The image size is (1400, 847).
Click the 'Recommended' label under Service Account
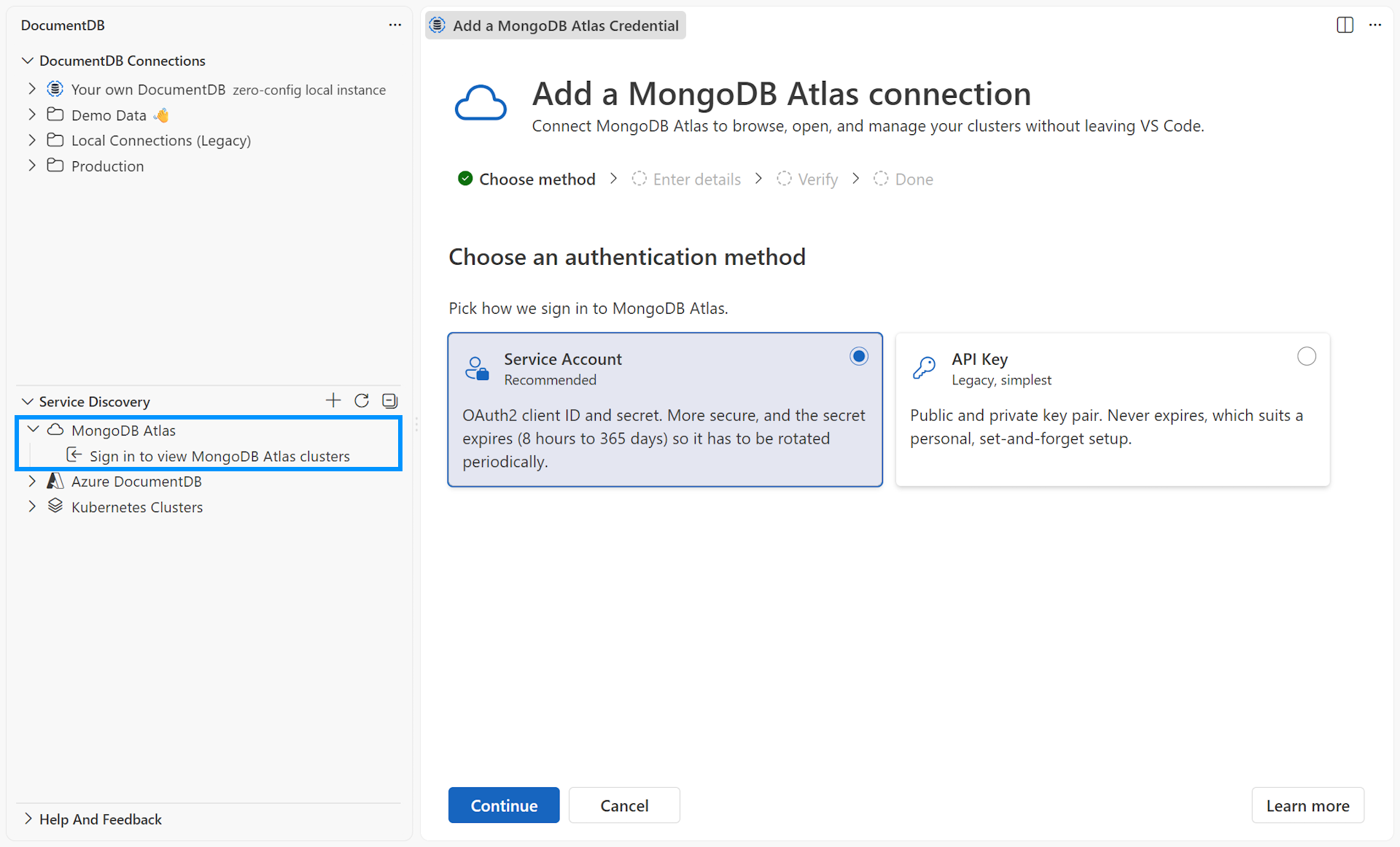coord(550,380)
